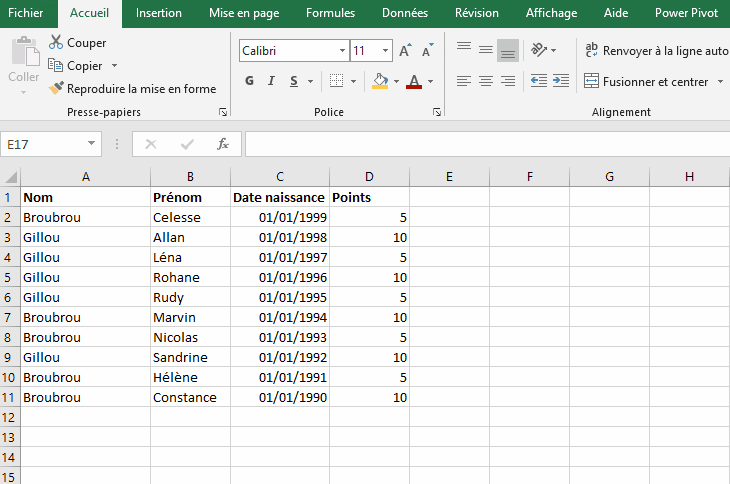Click the Couper scissors icon

(x=56, y=43)
